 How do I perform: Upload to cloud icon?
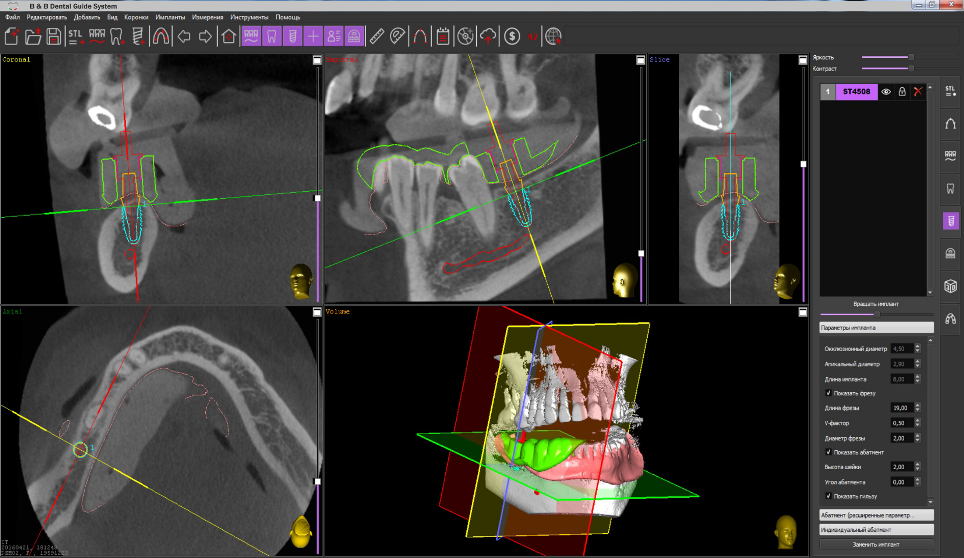tap(488, 36)
